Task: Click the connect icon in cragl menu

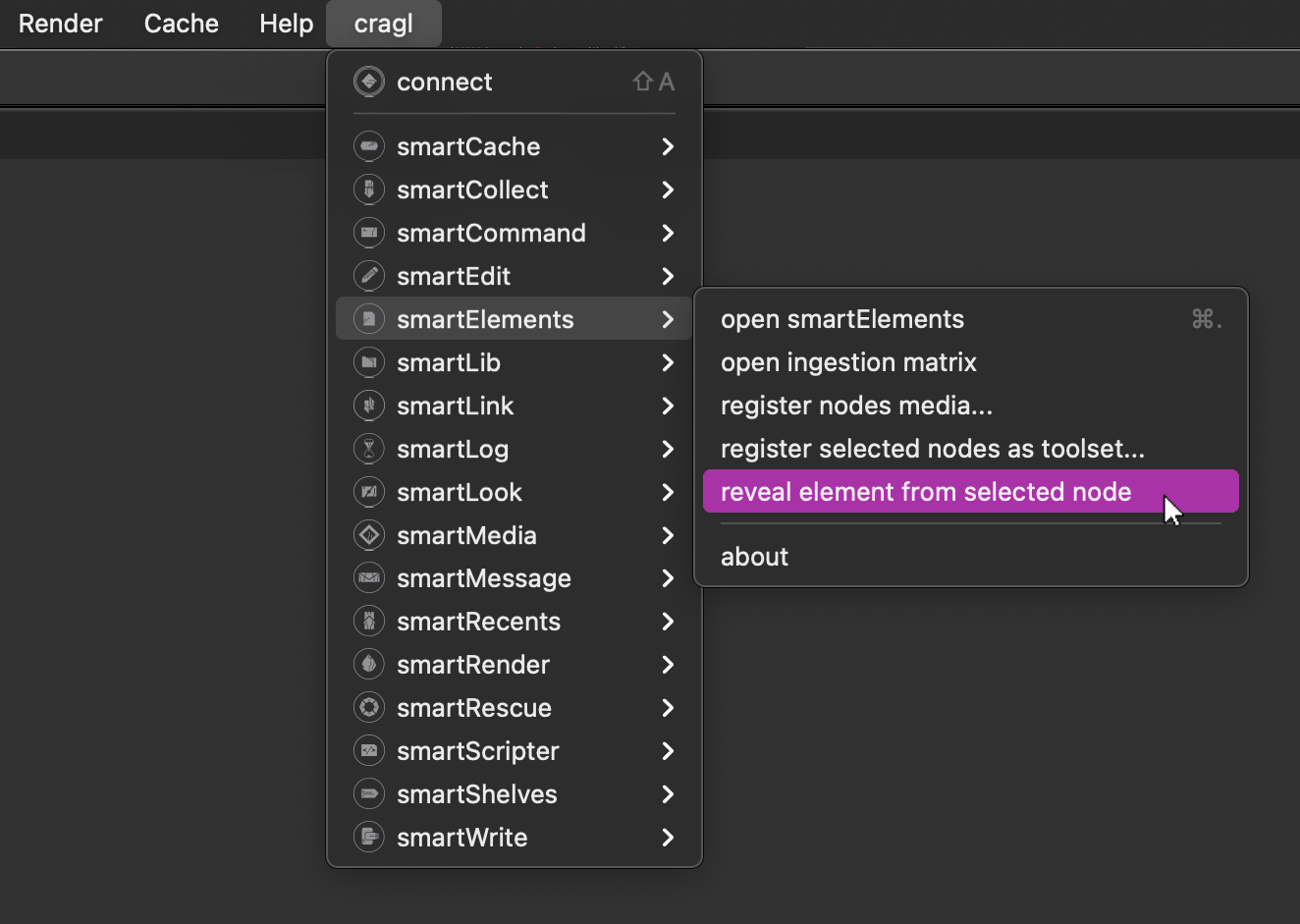Action: [369, 82]
